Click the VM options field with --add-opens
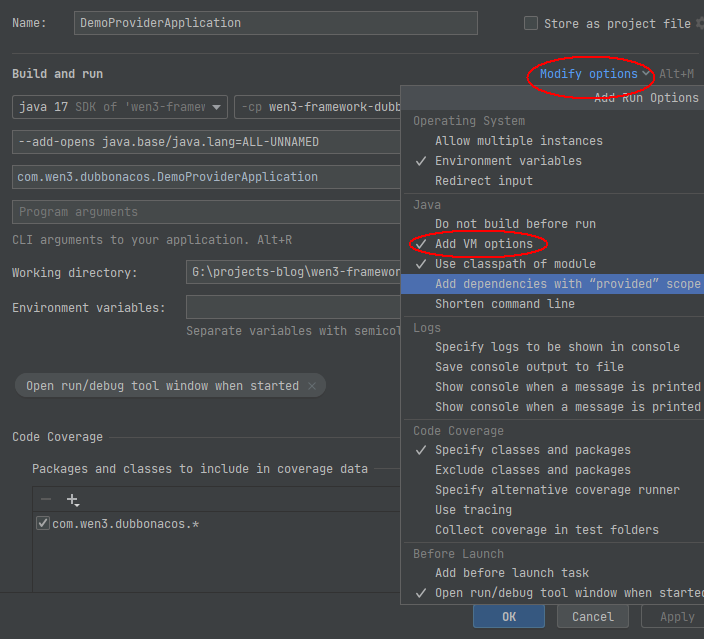Viewport: 704px width, 639px height. pos(206,142)
